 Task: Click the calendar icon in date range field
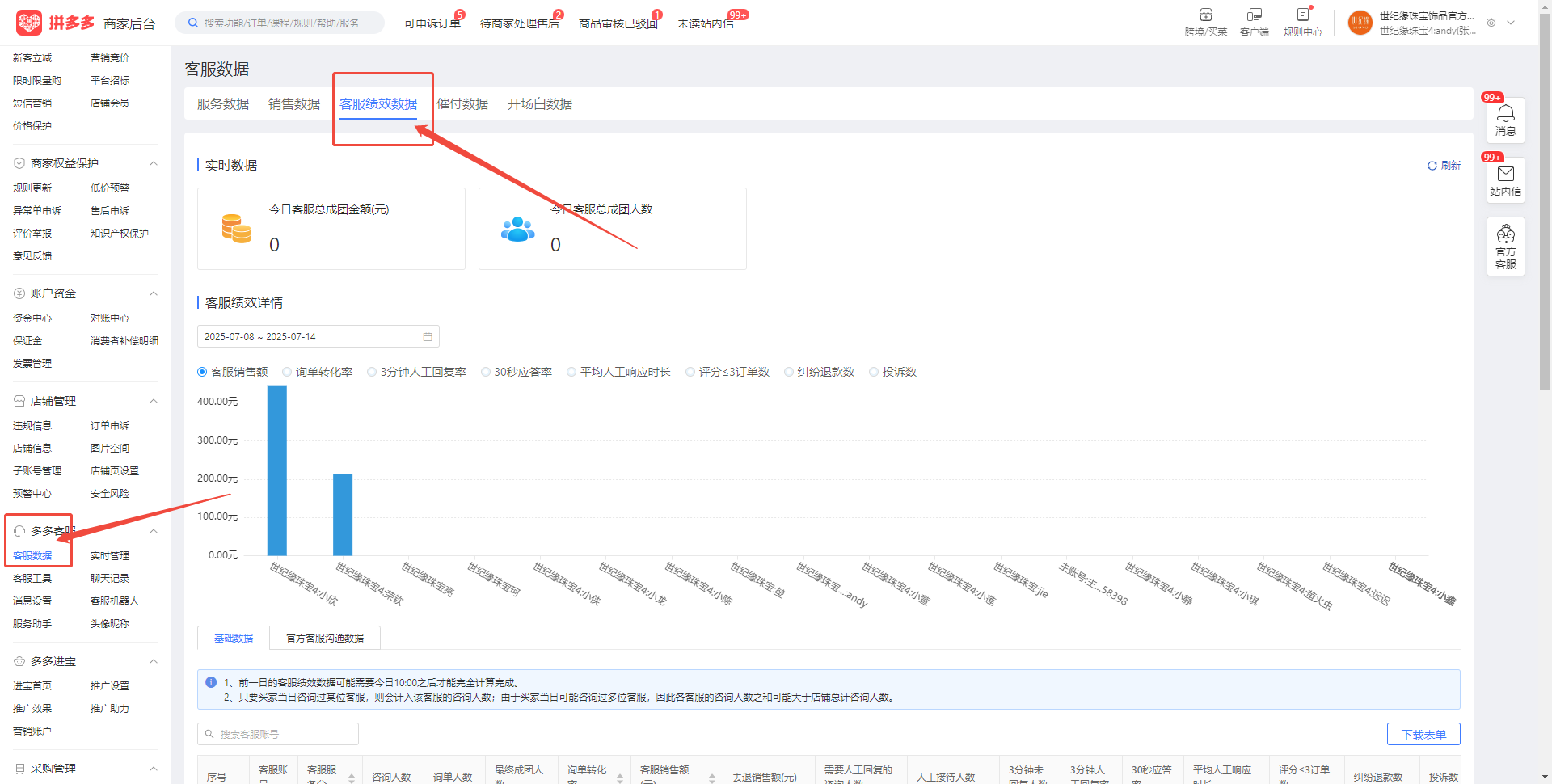coord(428,337)
